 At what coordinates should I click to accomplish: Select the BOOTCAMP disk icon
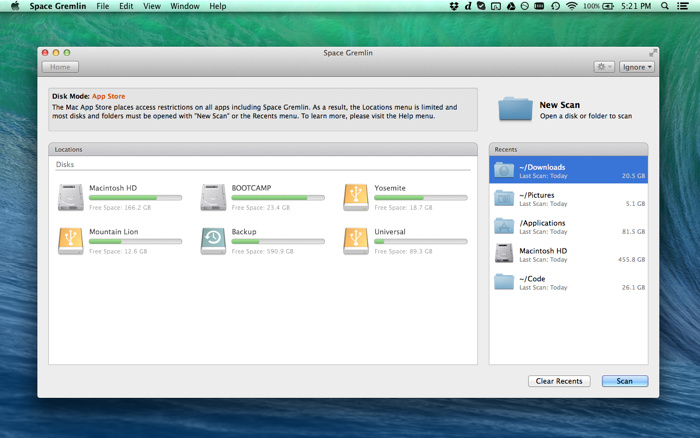pyautogui.click(x=213, y=197)
